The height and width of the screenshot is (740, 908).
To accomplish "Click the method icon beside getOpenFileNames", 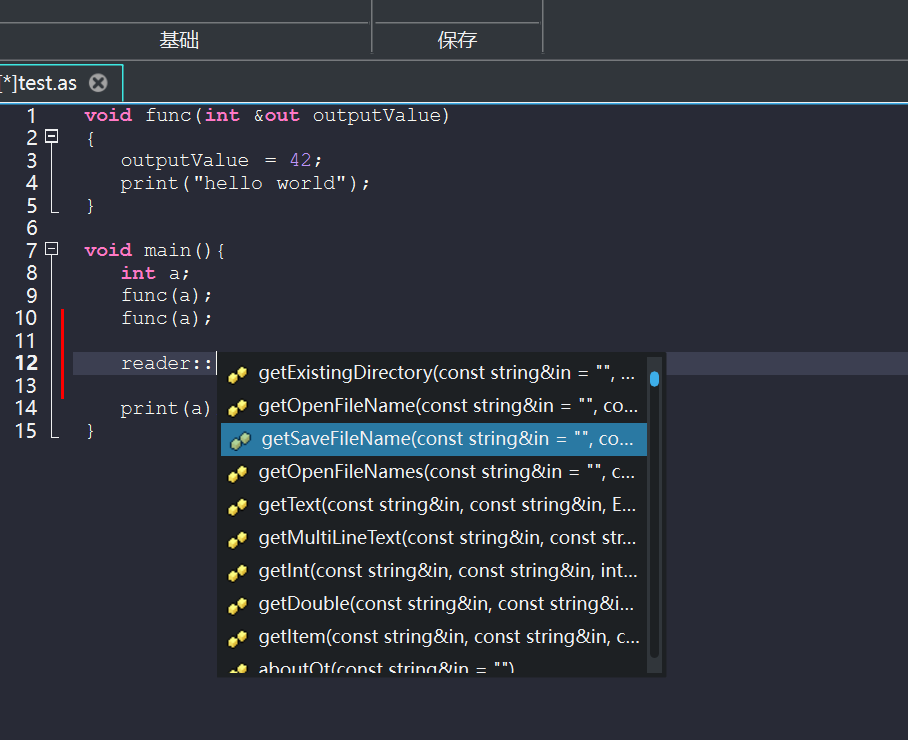I will tap(237, 474).
